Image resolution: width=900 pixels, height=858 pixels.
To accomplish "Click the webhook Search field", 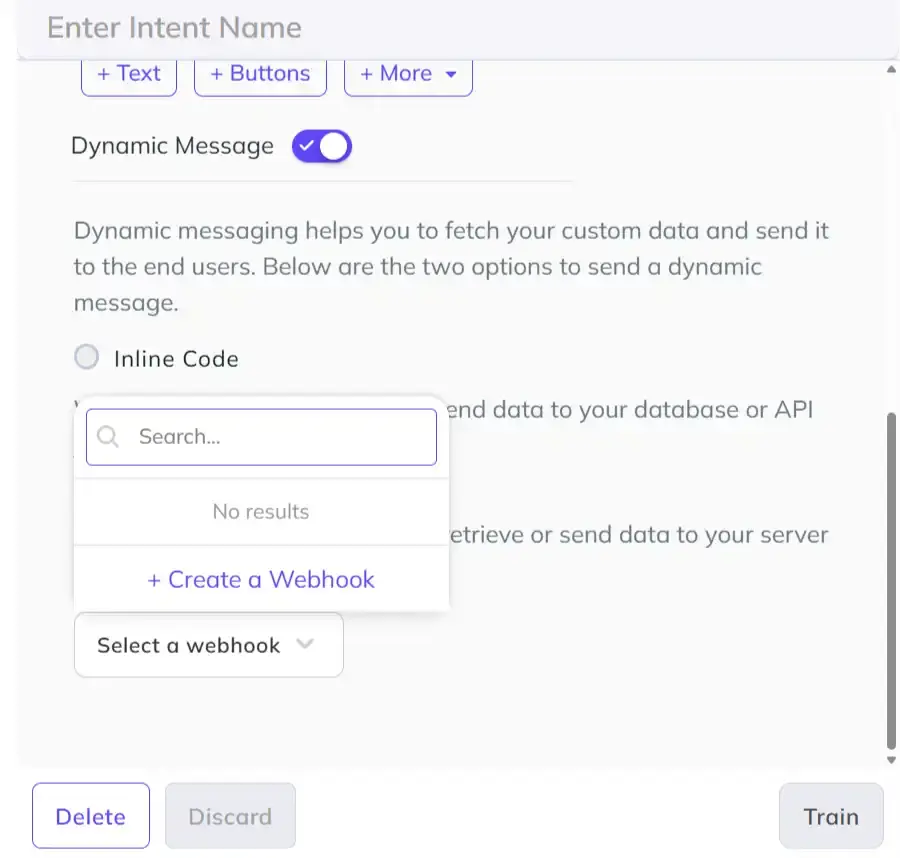I will point(261,437).
